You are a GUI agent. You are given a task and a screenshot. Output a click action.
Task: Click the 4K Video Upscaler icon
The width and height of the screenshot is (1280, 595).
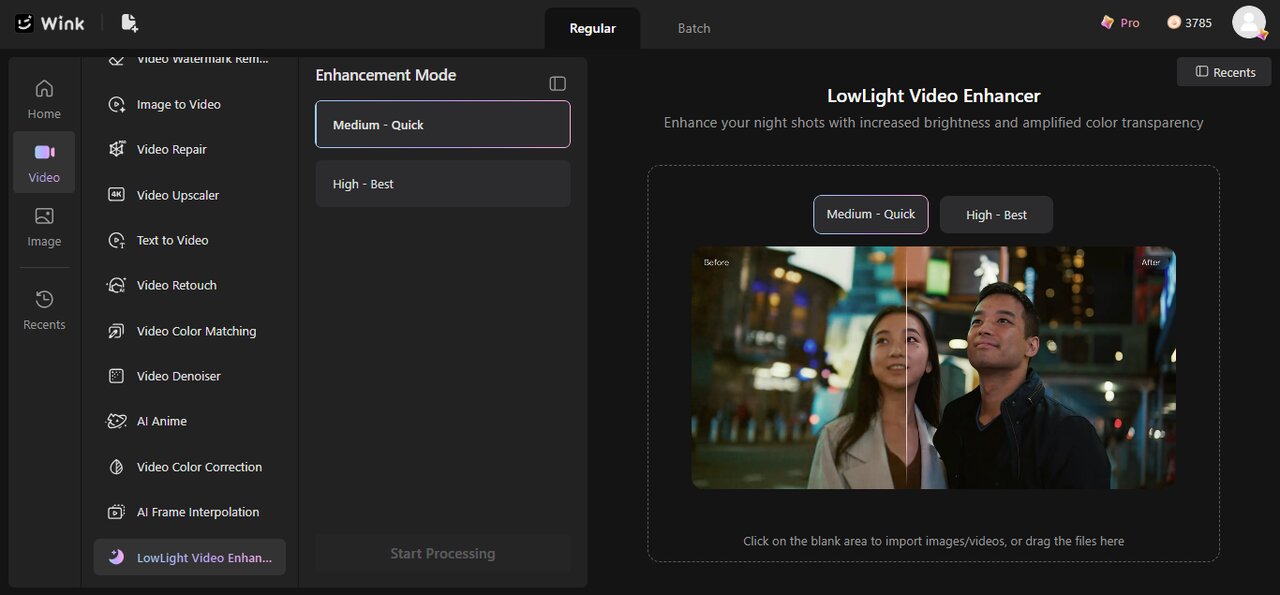point(116,195)
